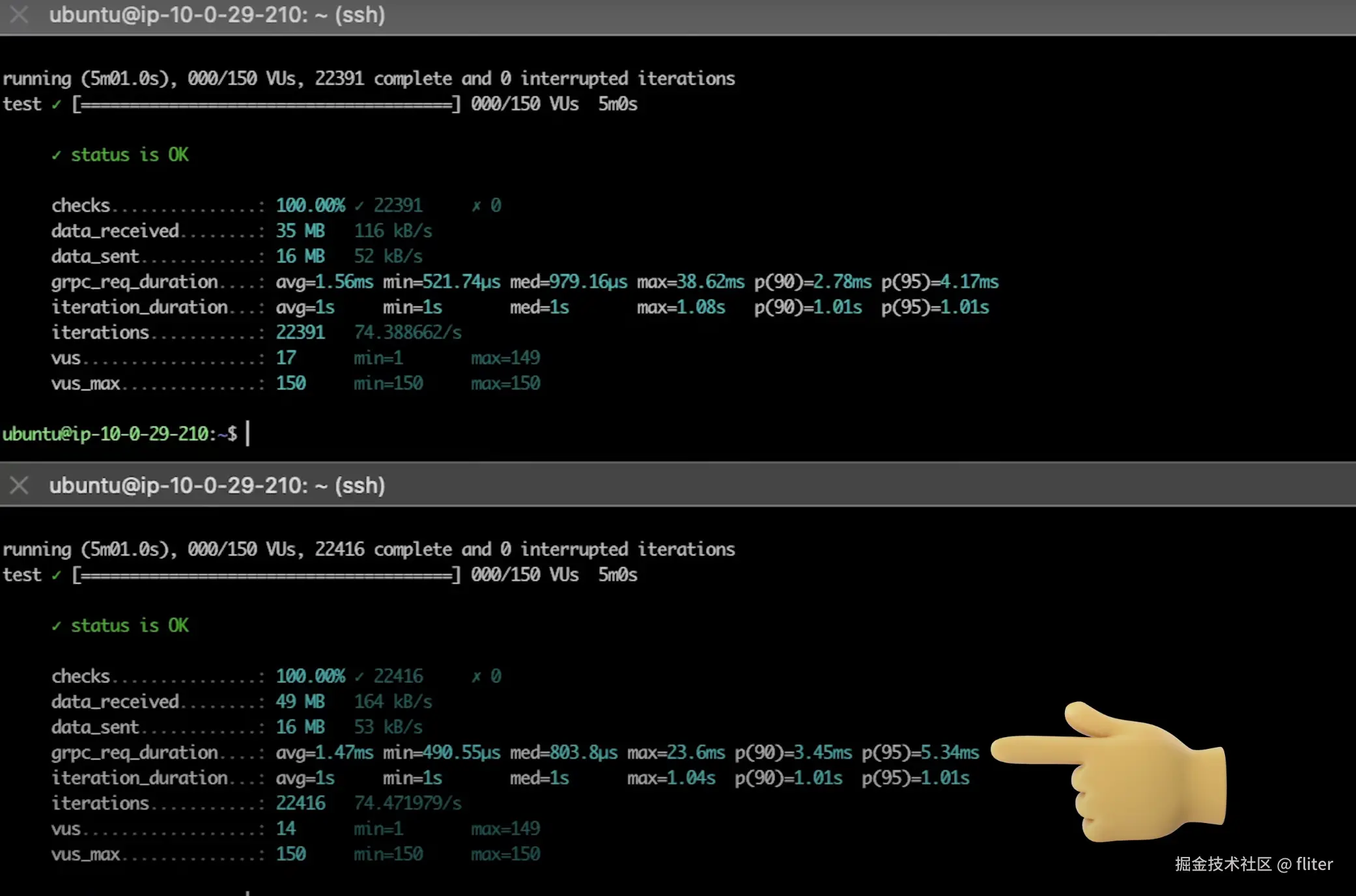Select the max=38.62ms grpc duration value
Screen dimensions: 1356x896
click(690, 281)
